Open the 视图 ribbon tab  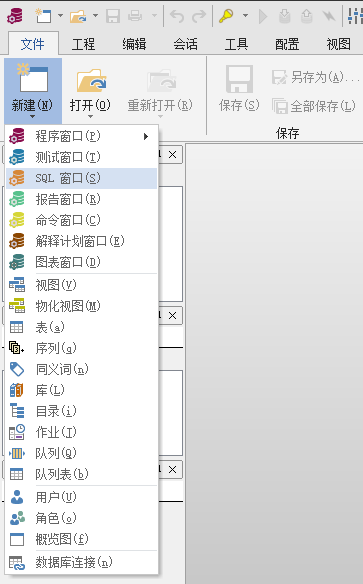[x=338, y=44]
